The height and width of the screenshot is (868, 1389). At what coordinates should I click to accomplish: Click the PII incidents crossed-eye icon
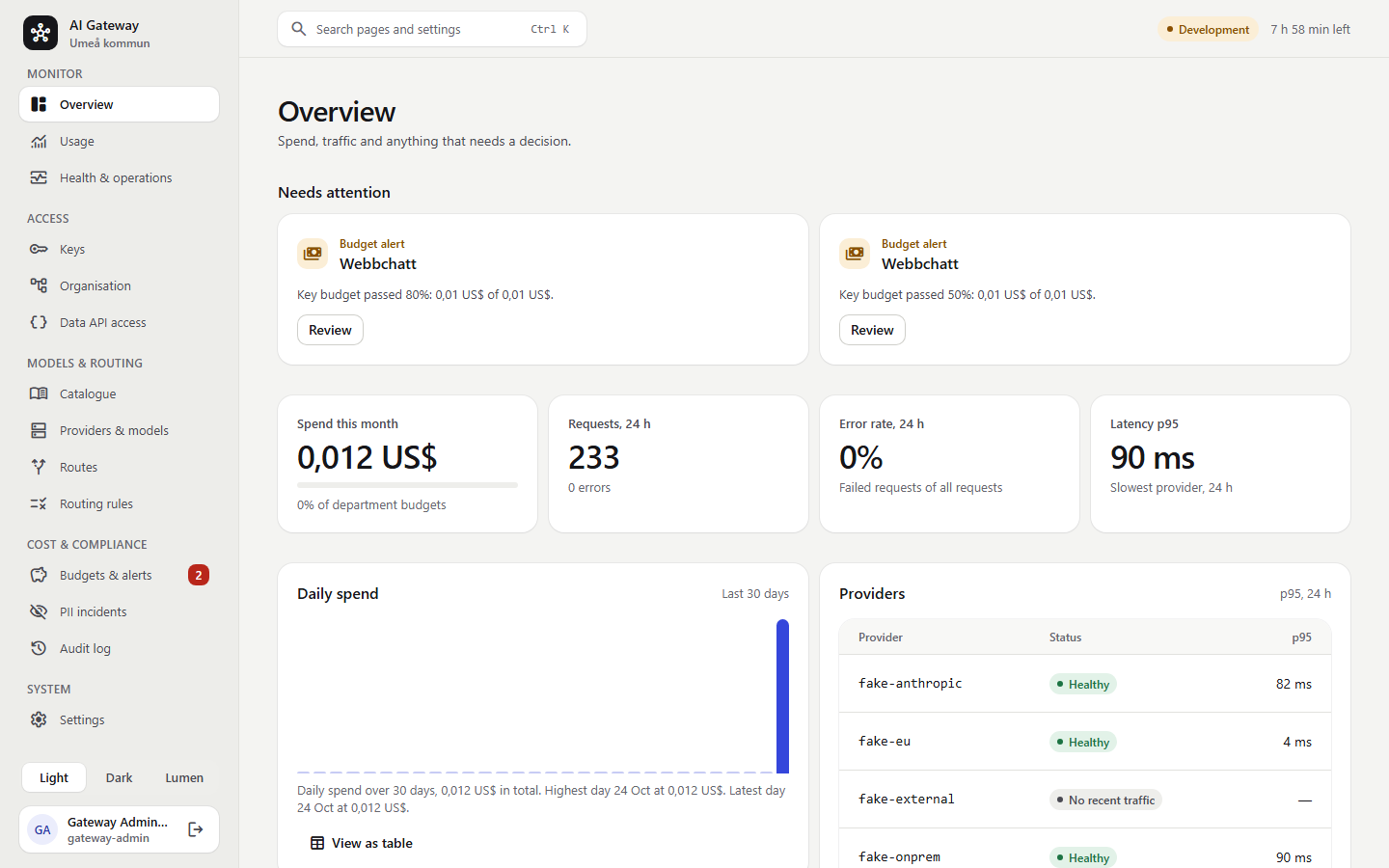(39, 612)
